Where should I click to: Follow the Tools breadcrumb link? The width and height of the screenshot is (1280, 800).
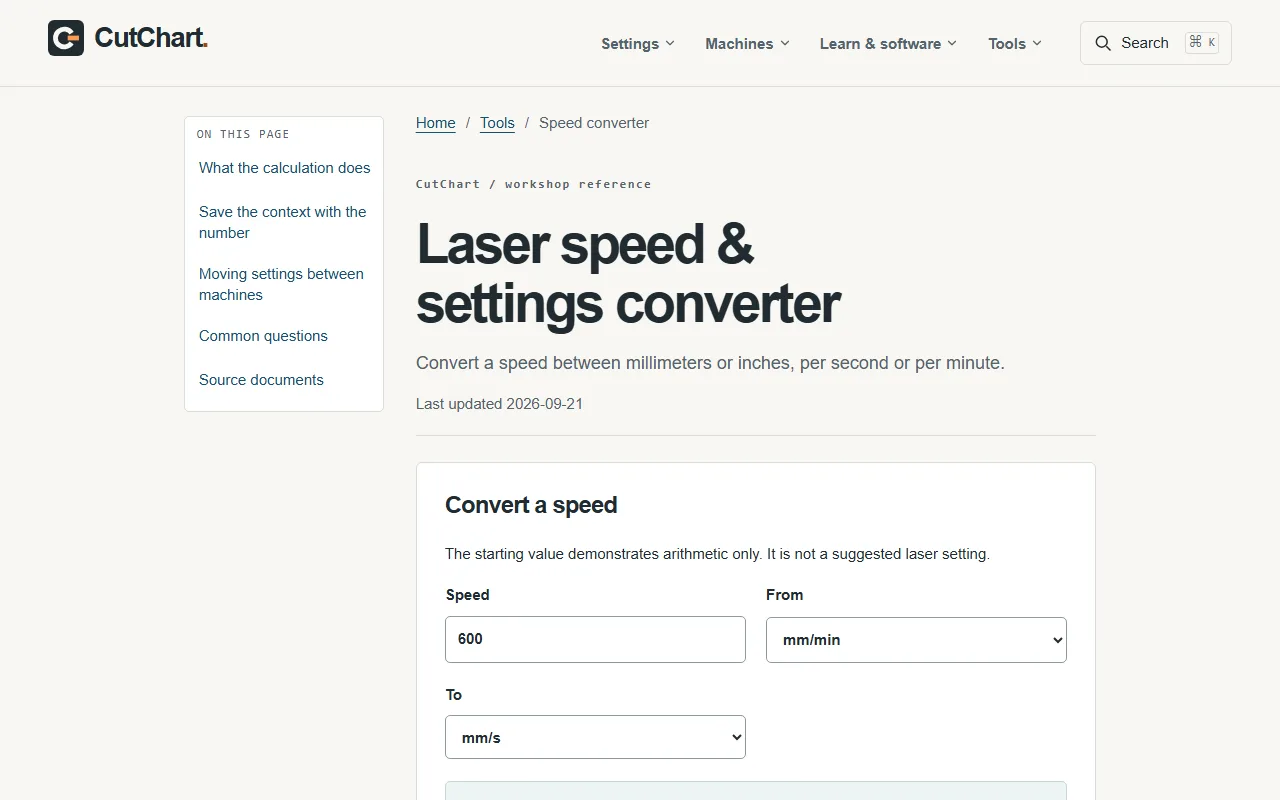(497, 123)
